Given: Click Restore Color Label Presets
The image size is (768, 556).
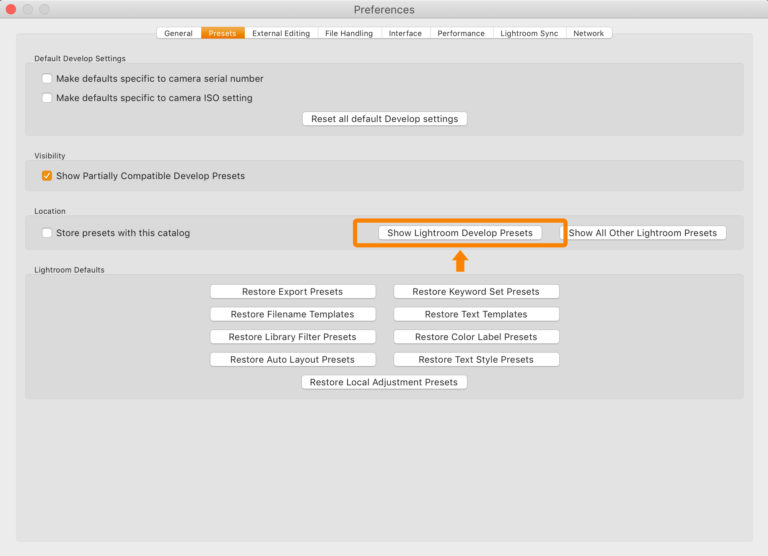Looking at the screenshot, I should [x=476, y=337].
